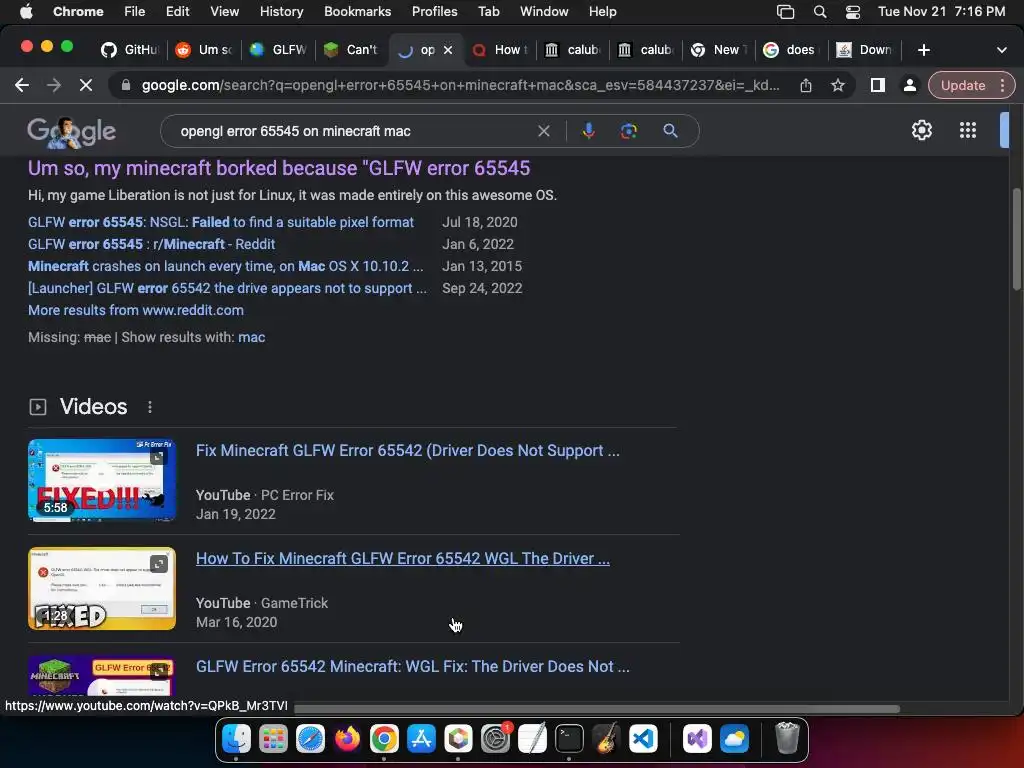
Task: Click the Google search input field
Action: coord(353,131)
